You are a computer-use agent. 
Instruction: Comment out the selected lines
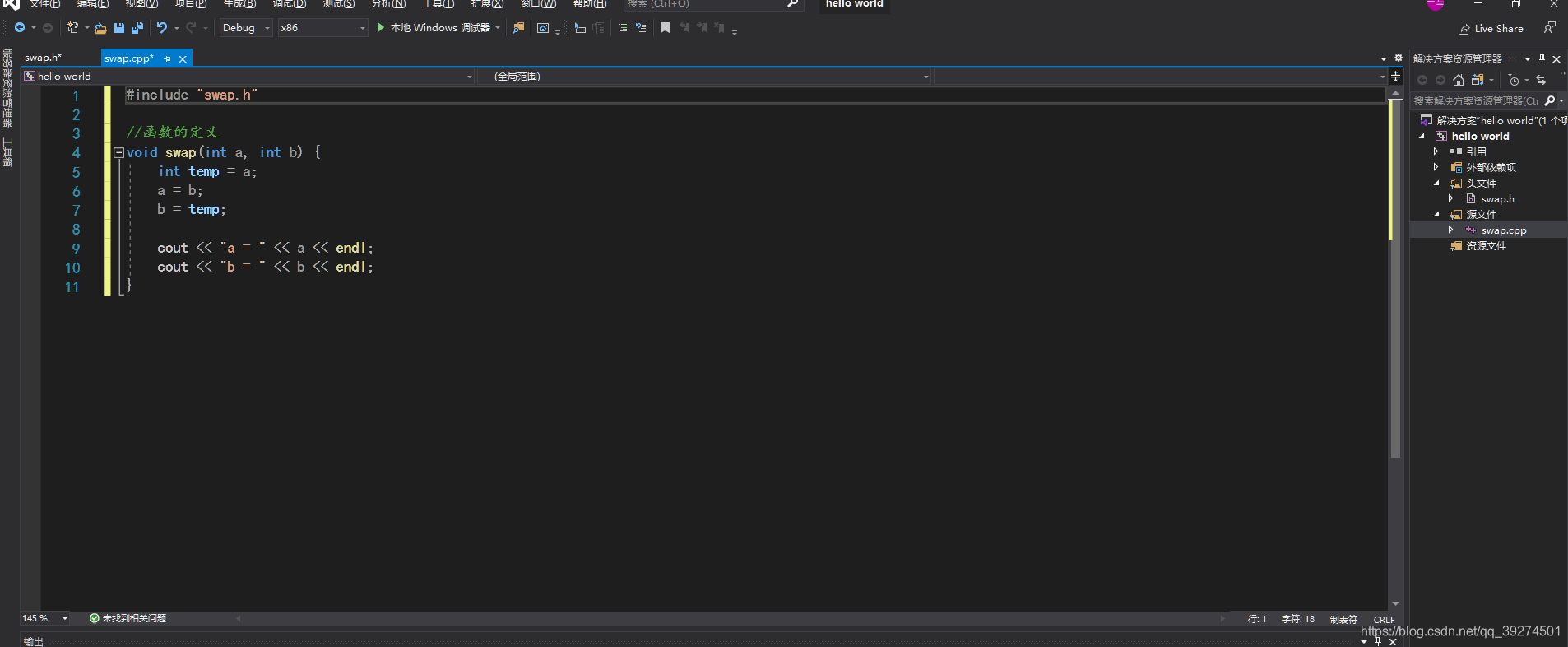click(x=623, y=28)
